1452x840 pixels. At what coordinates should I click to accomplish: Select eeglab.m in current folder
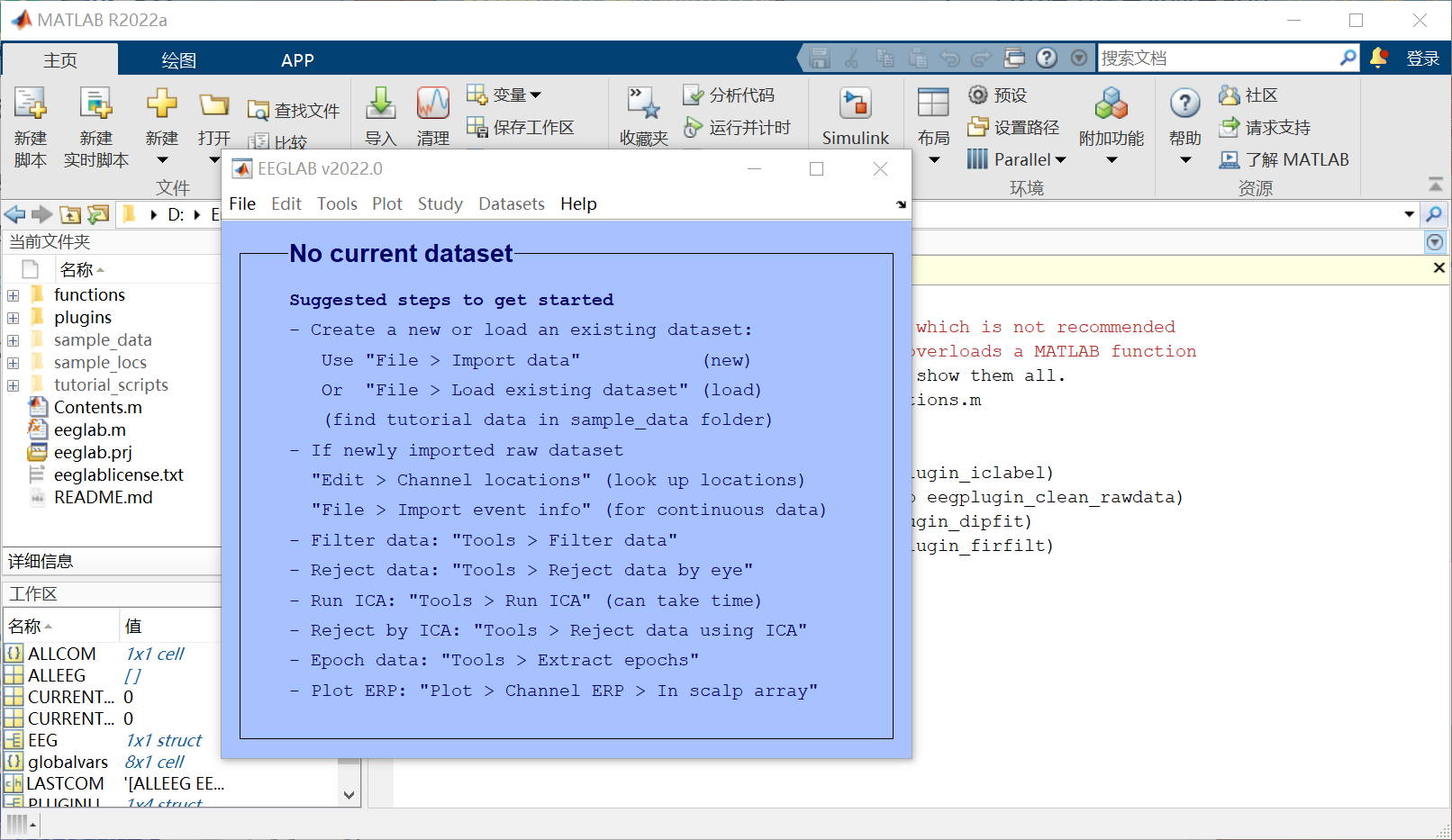[90, 429]
